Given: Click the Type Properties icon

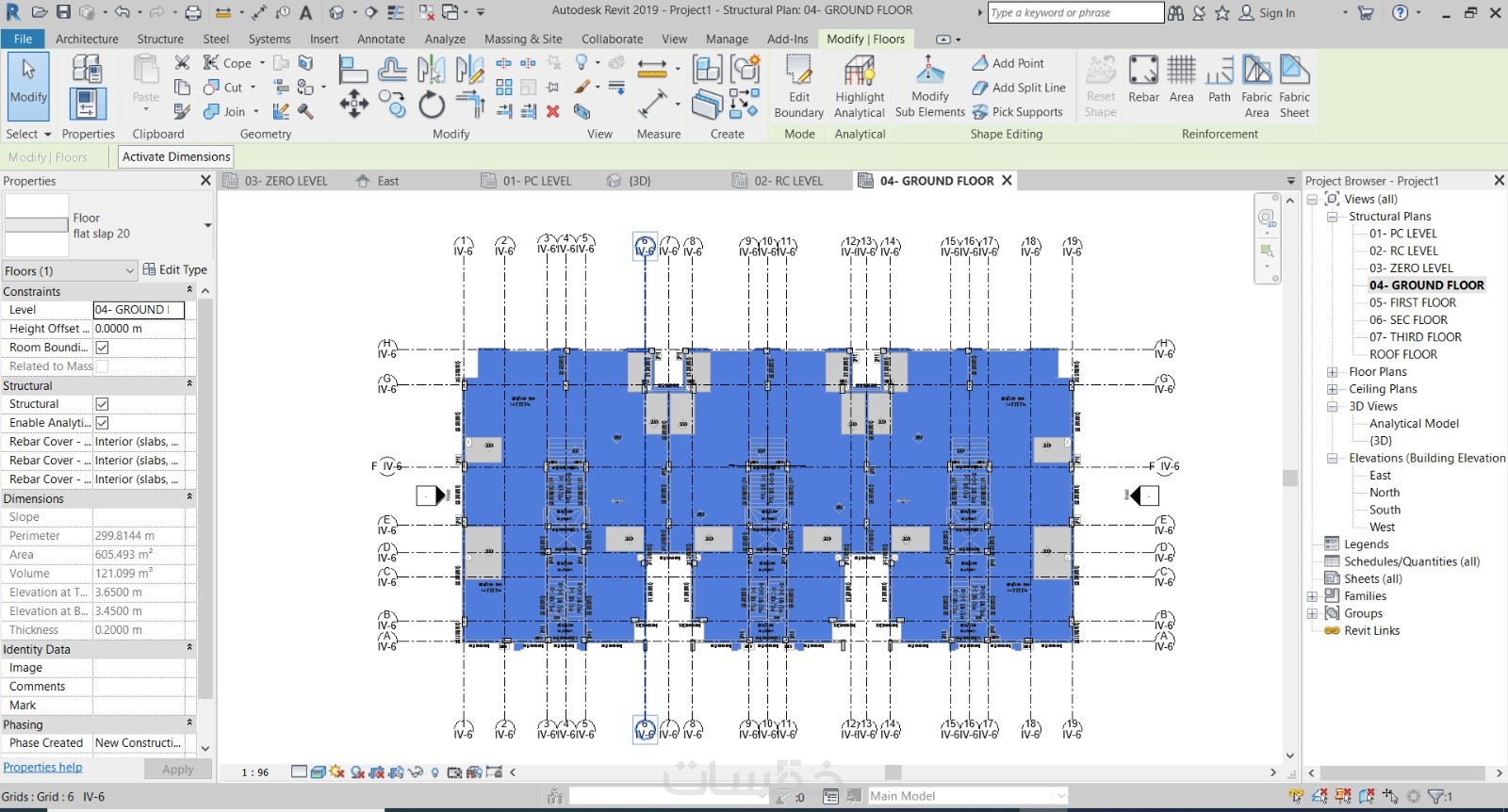Looking at the screenshot, I should (x=87, y=69).
